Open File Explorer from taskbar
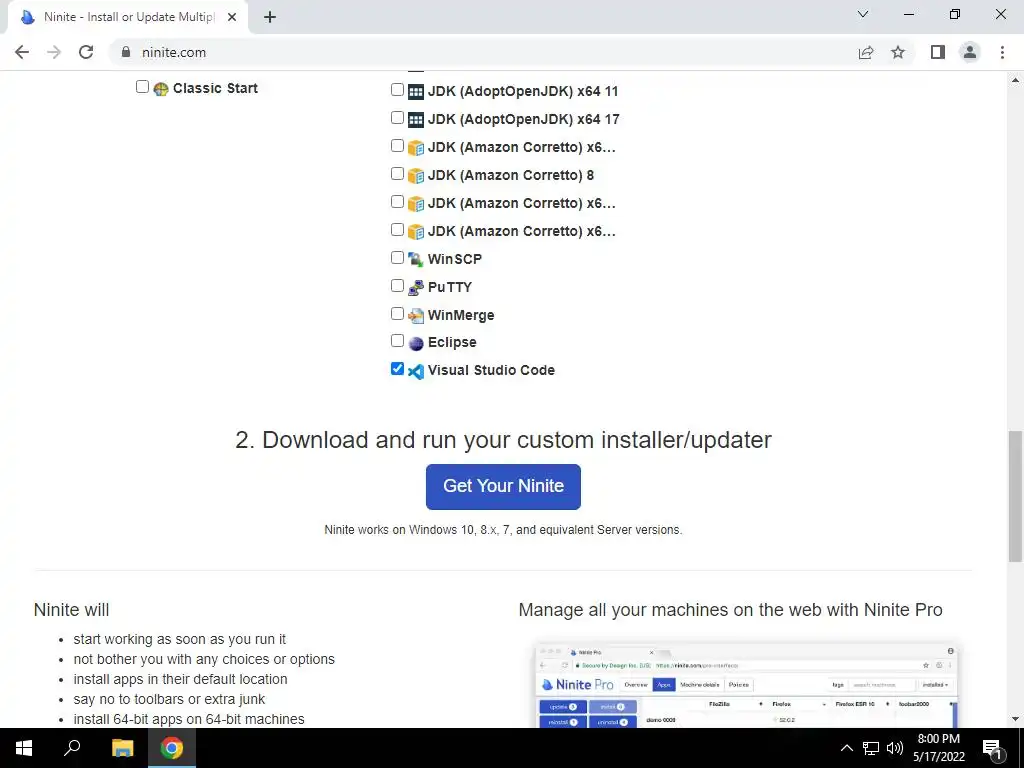The image size is (1024, 768). coord(122,748)
